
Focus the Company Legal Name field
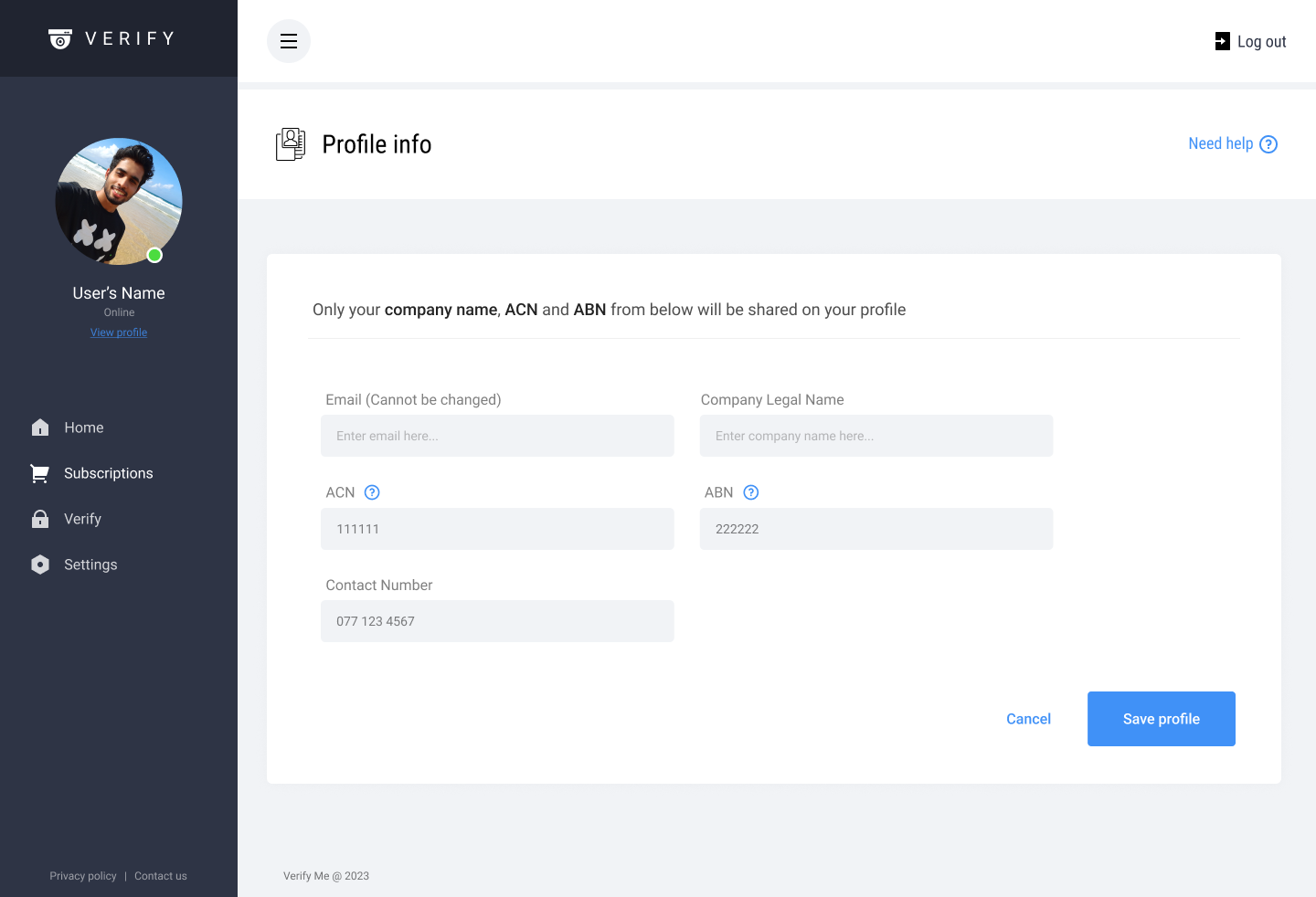coord(876,436)
